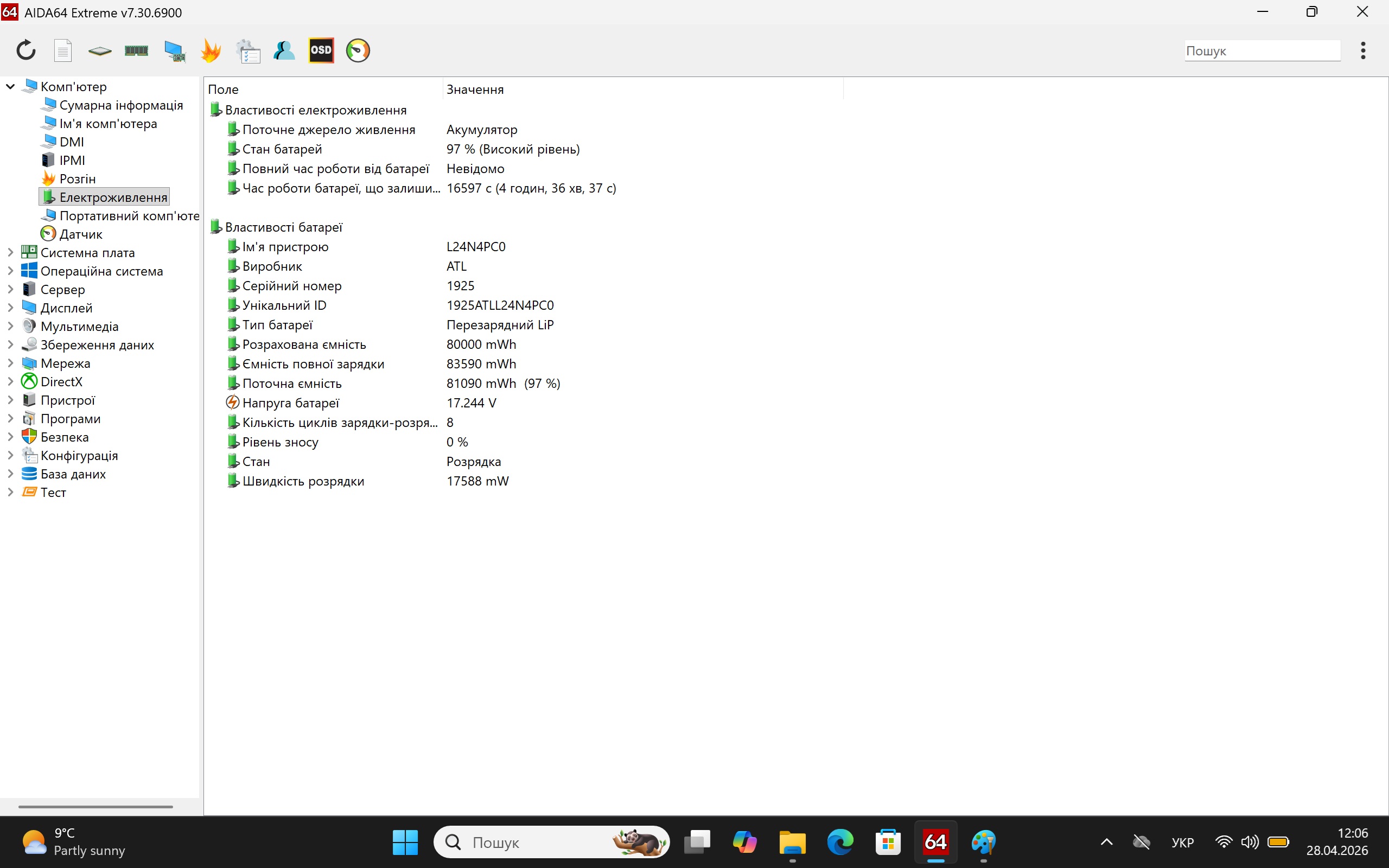Expand the Операційна система branch

click(x=9, y=270)
